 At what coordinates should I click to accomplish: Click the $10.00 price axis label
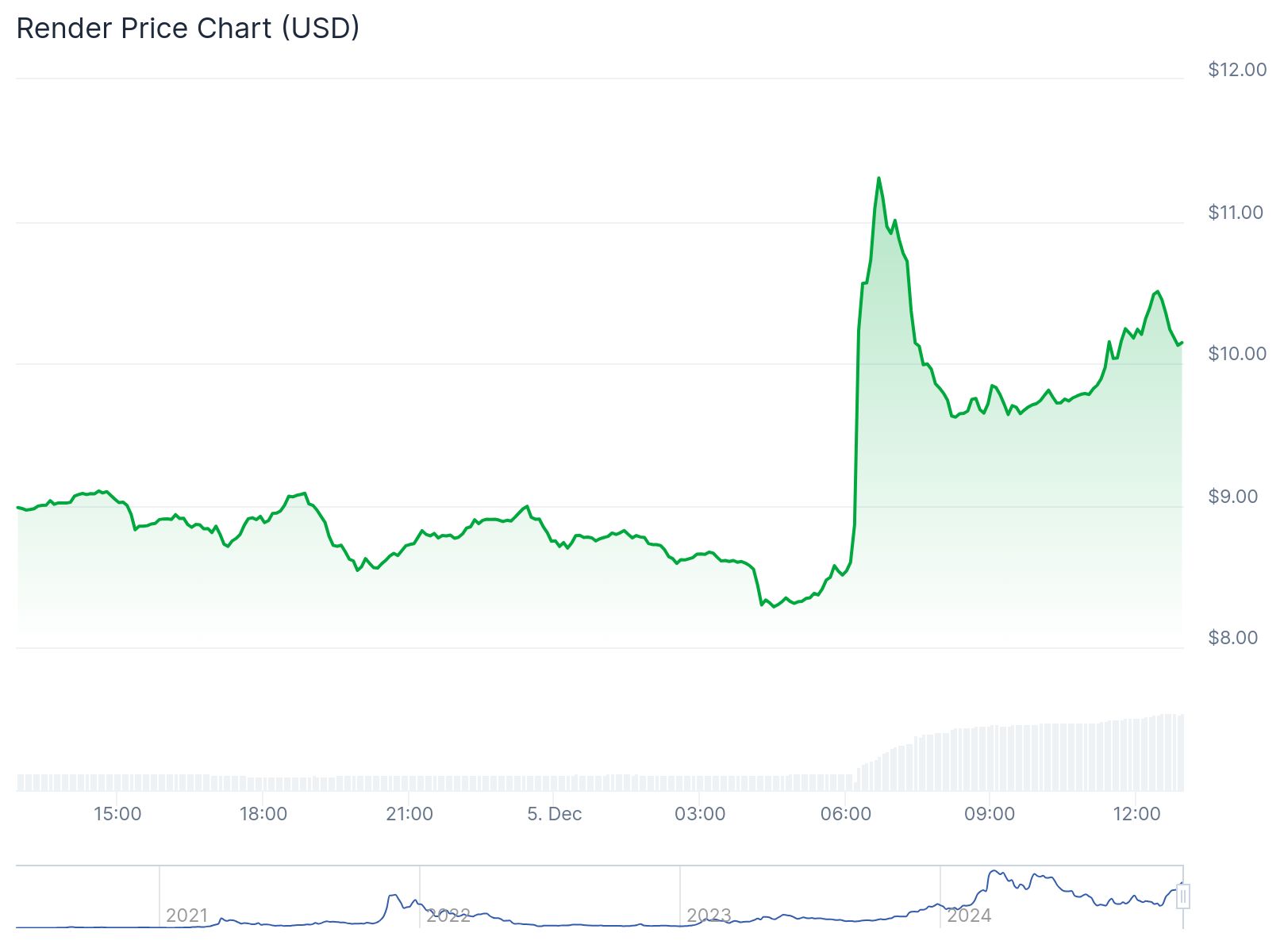click(x=1237, y=354)
